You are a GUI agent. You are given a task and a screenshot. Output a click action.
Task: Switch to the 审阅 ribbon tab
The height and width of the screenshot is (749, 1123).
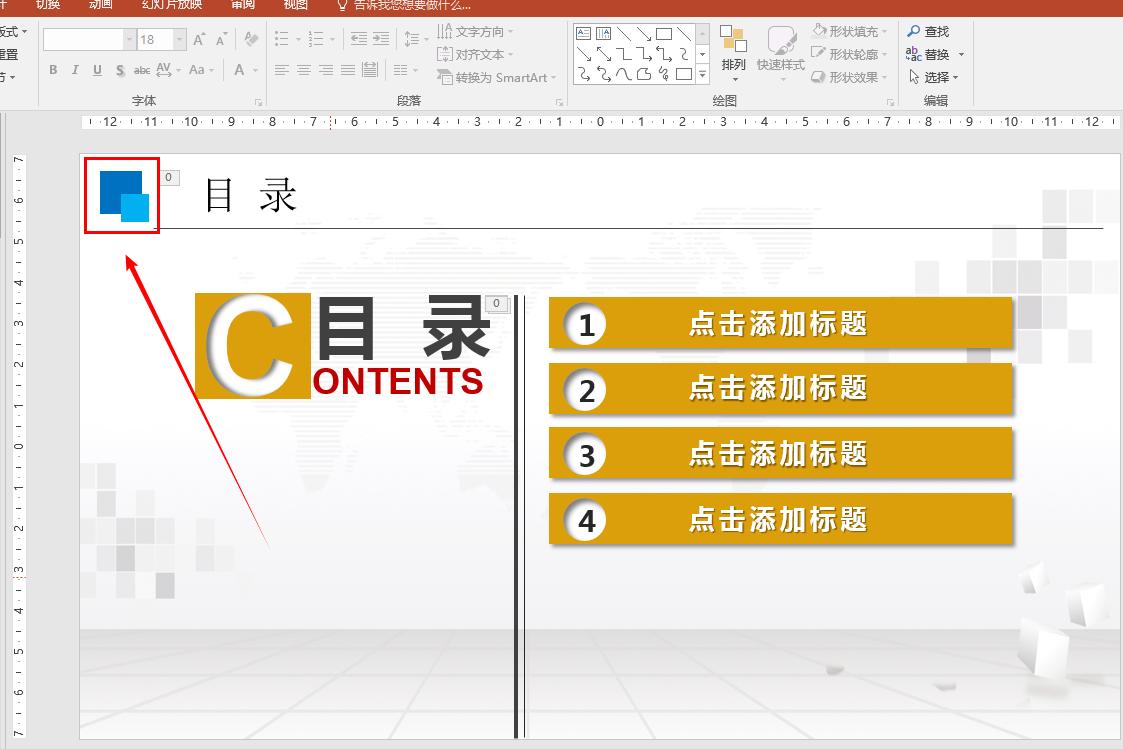(x=239, y=5)
